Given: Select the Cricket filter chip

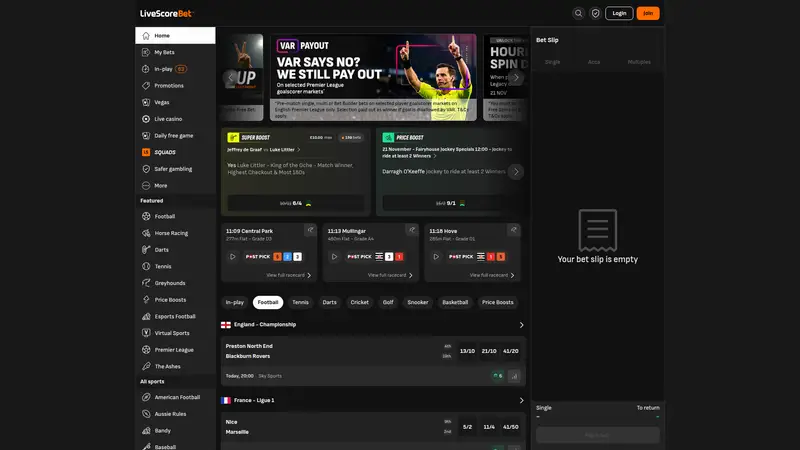Looking at the screenshot, I should click(x=359, y=303).
